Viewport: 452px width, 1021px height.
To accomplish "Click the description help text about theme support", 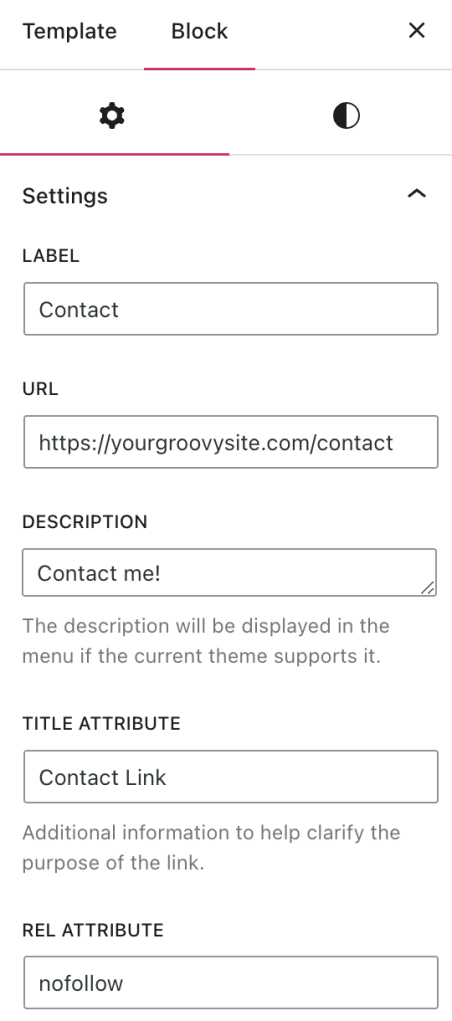I will pos(206,641).
